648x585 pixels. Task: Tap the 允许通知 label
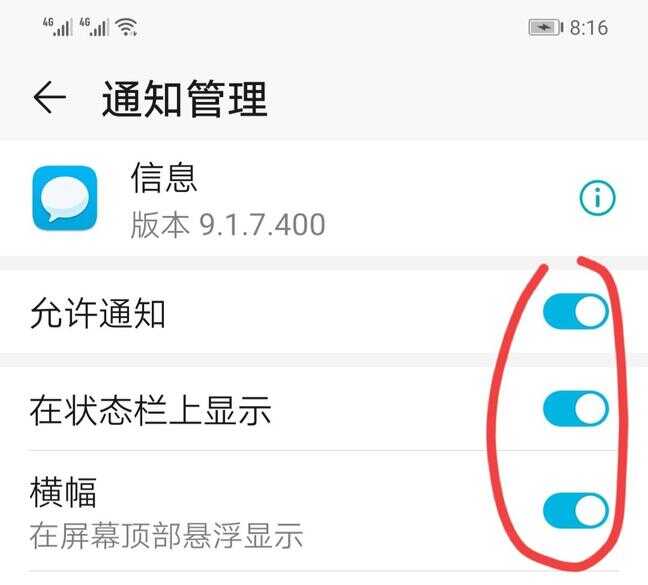(98, 313)
